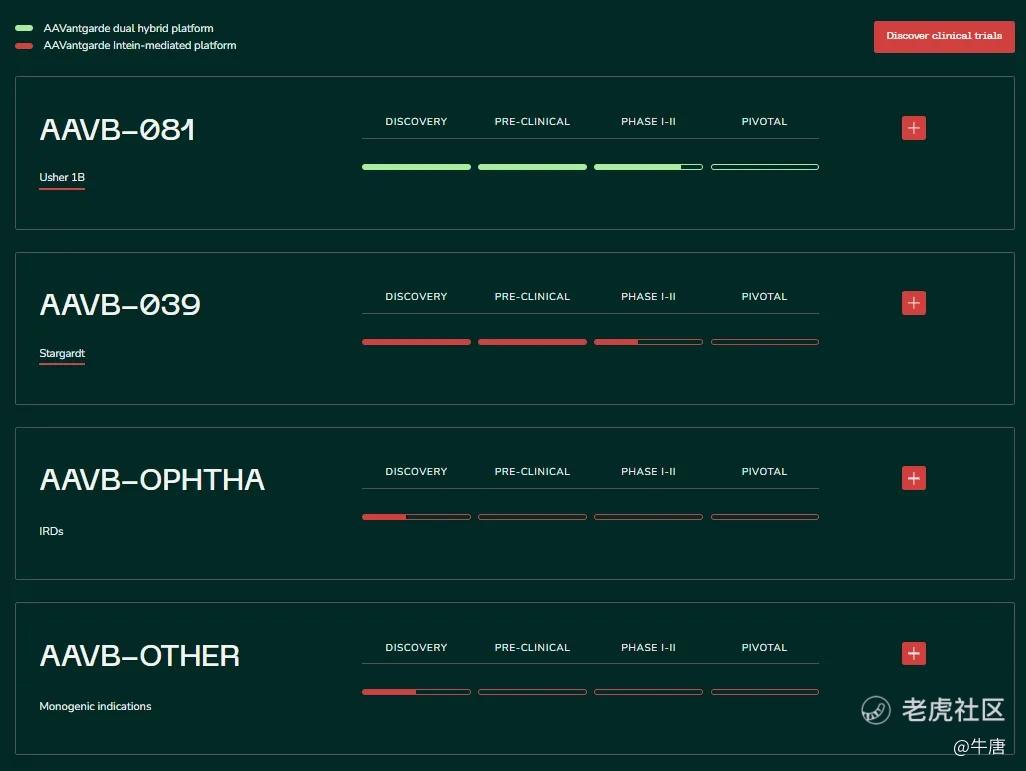Click the Monogenic indications text
This screenshot has height=771, width=1026.
pos(95,706)
